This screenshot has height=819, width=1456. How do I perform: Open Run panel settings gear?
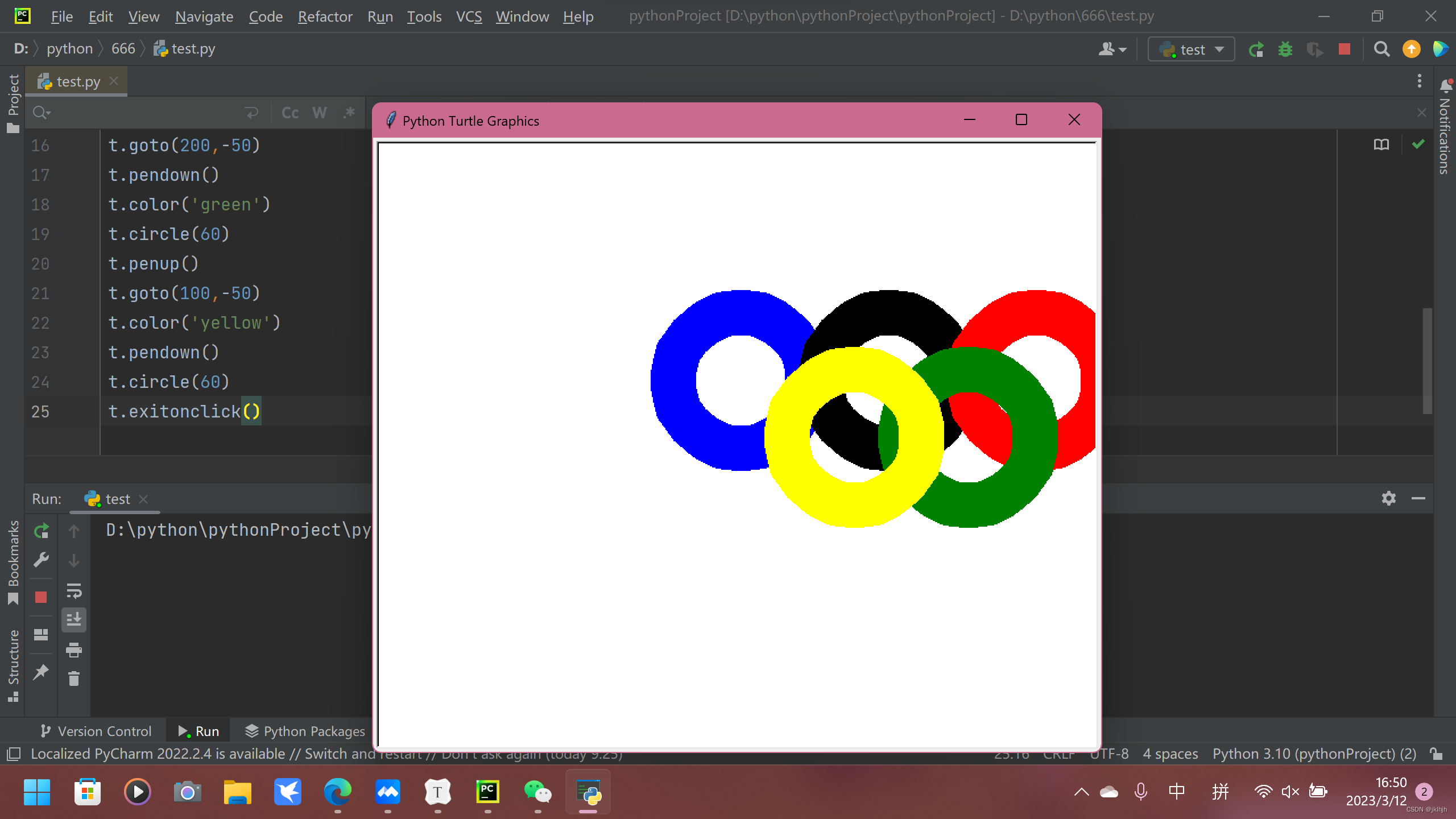coord(1388,498)
